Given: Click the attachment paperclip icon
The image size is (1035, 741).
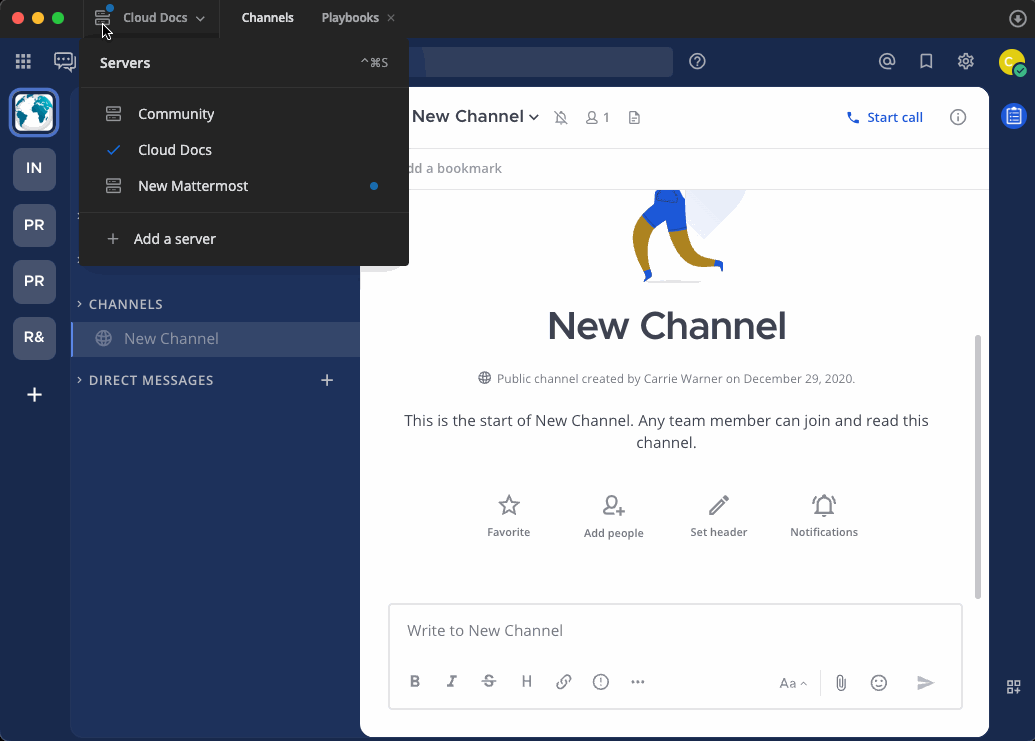Looking at the screenshot, I should tap(840, 681).
